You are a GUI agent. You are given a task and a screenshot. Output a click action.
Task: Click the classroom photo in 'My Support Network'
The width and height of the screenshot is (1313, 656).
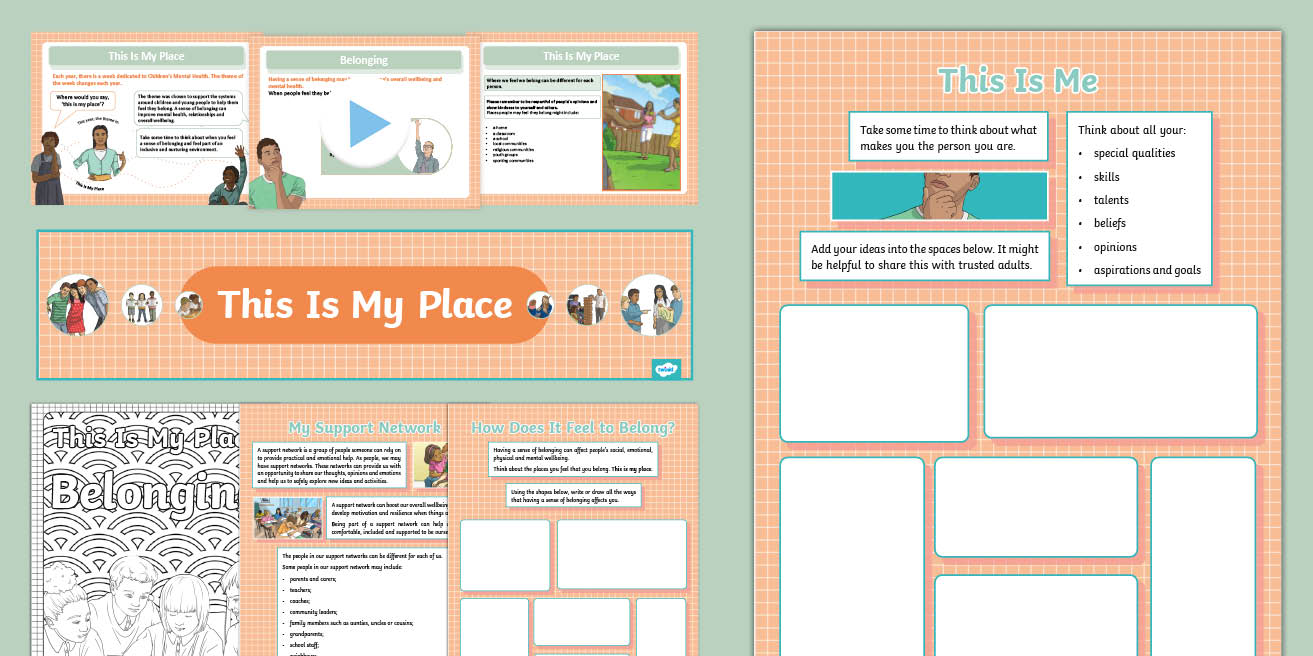tap(288, 517)
